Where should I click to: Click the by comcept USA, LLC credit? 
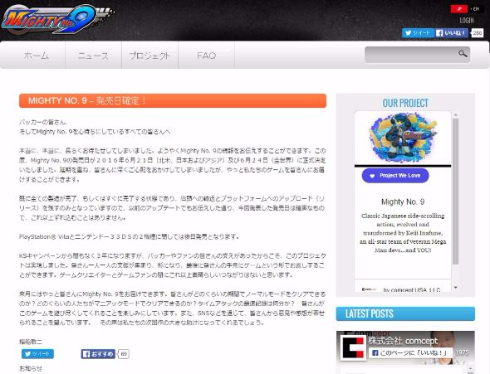point(411,290)
